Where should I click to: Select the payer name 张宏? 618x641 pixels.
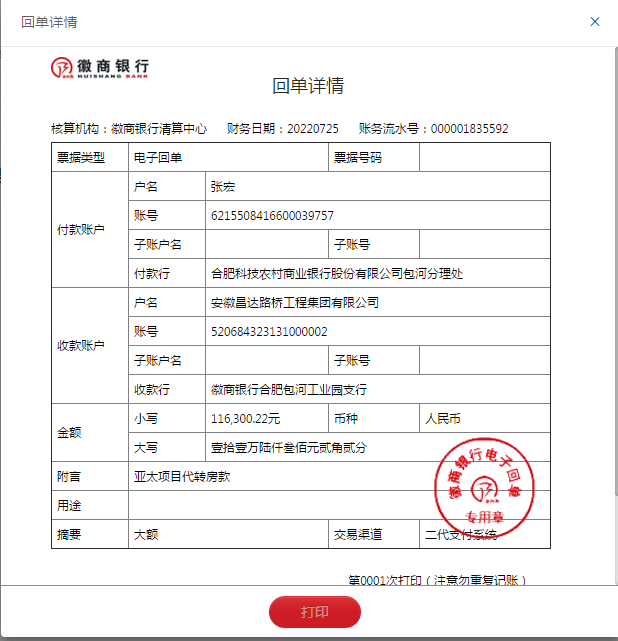click(222, 187)
